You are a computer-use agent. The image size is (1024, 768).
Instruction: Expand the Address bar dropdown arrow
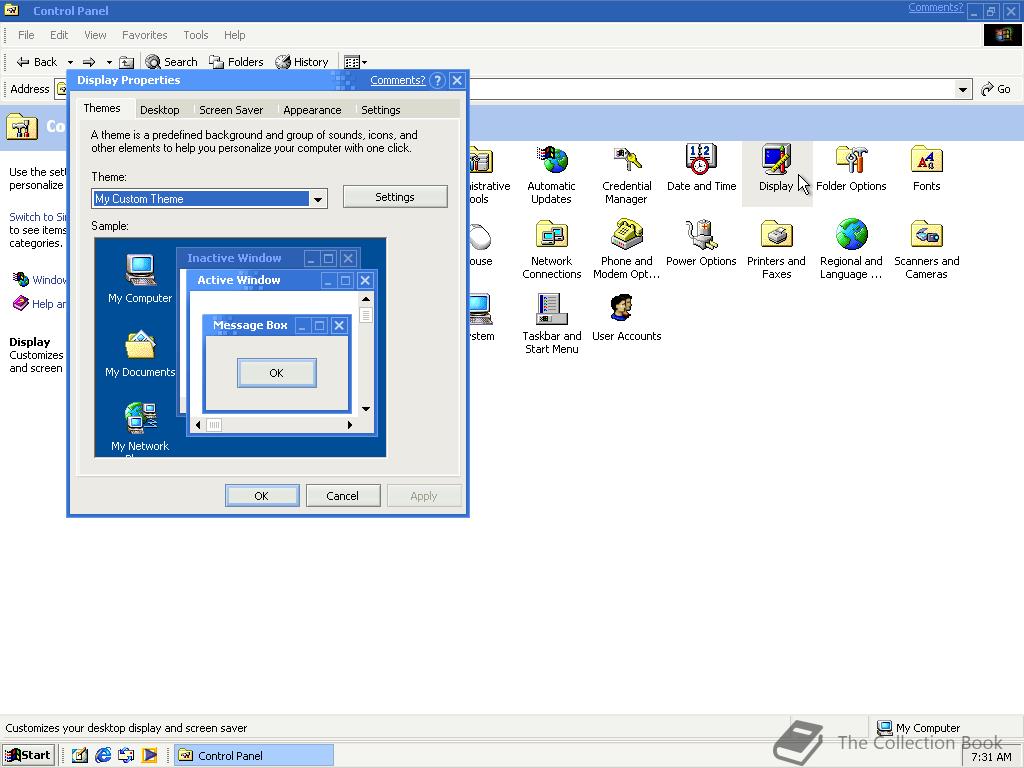click(x=962, y=89)
